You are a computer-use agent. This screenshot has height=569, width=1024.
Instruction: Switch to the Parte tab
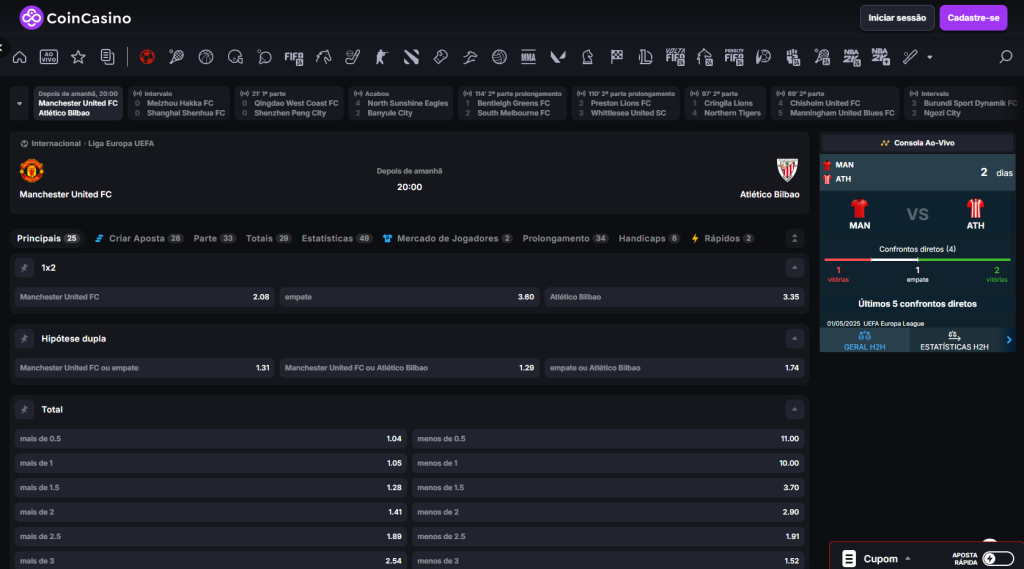click(x=214, y=238)
